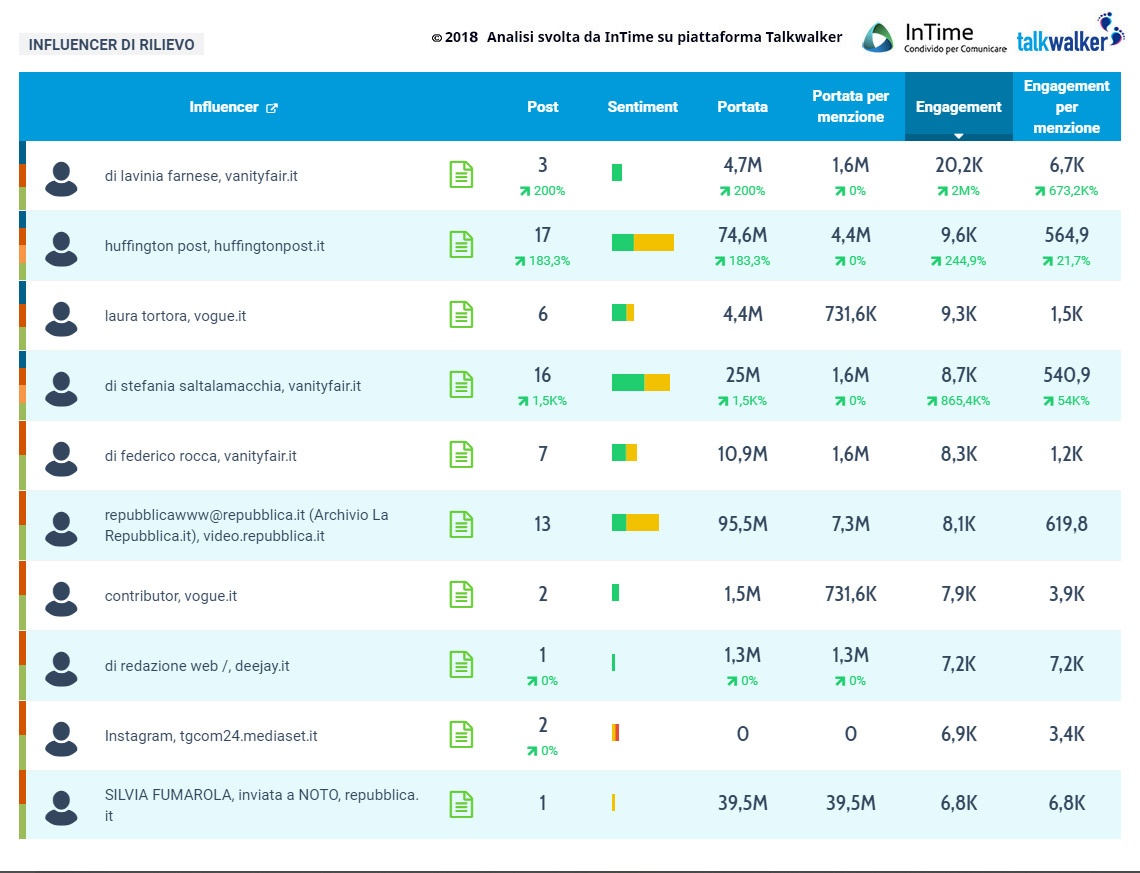This screenshot has height=873, width=1140.
Task: Click 10,9M portata for federico rocca
Action: click(x=742, y=454)
